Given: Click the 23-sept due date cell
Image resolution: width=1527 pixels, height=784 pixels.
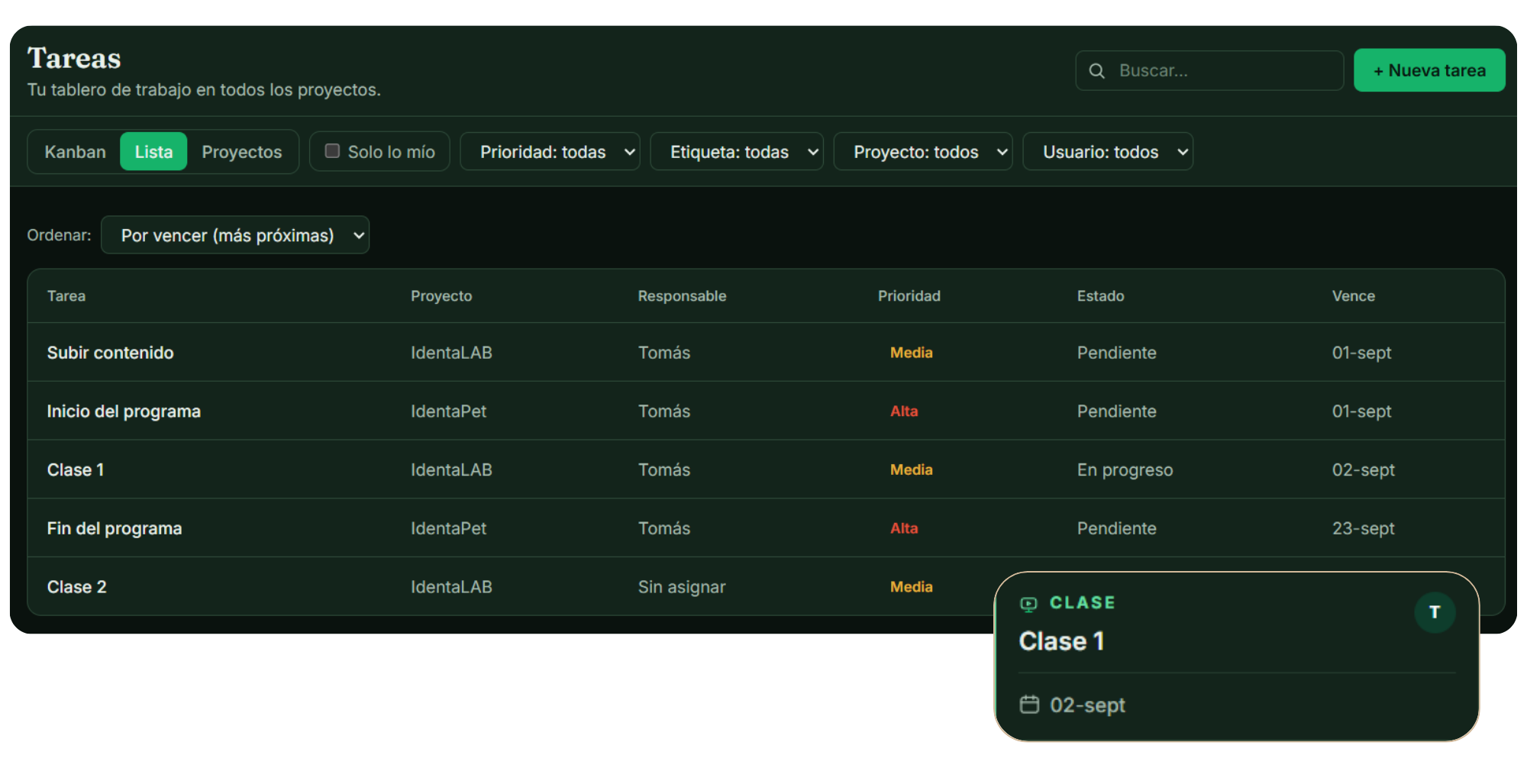Looking at the screenshot, I should (1363, 528).
